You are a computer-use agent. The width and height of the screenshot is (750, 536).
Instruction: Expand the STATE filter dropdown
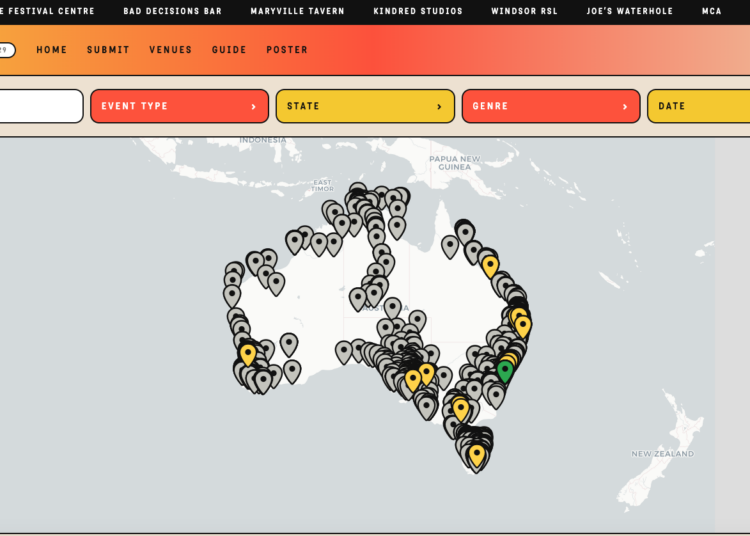coord(365,106)
